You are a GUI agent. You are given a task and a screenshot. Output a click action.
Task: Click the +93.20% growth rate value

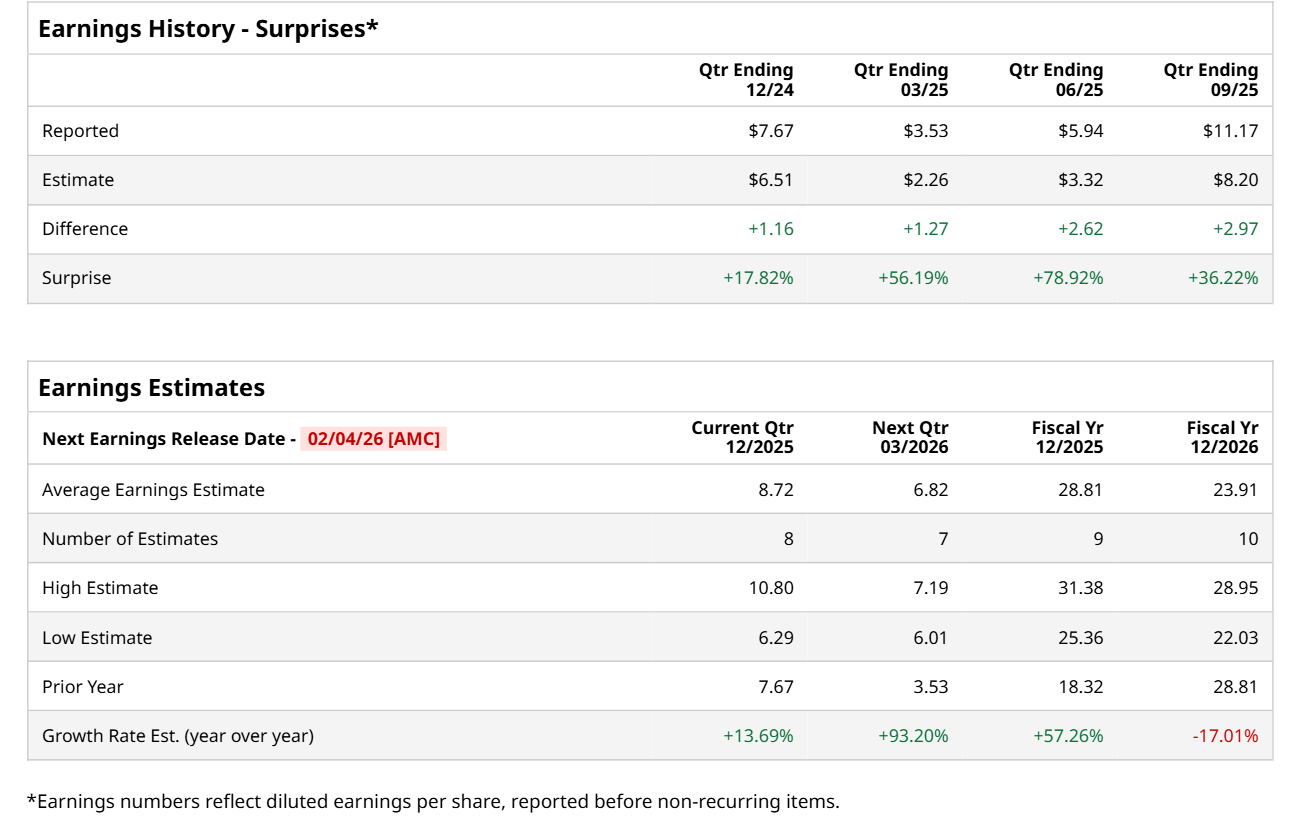click(913, 736)
